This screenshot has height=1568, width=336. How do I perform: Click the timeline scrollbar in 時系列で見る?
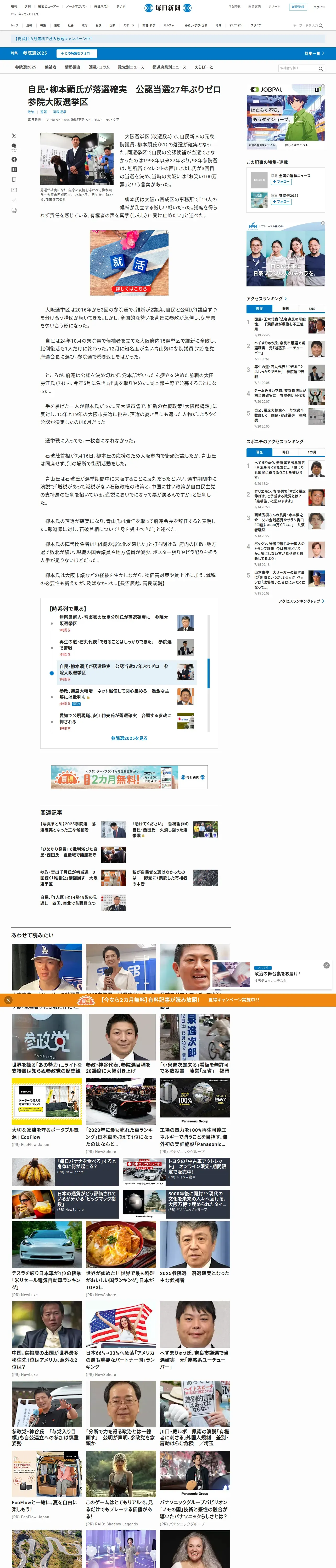[x=209, y=673]
